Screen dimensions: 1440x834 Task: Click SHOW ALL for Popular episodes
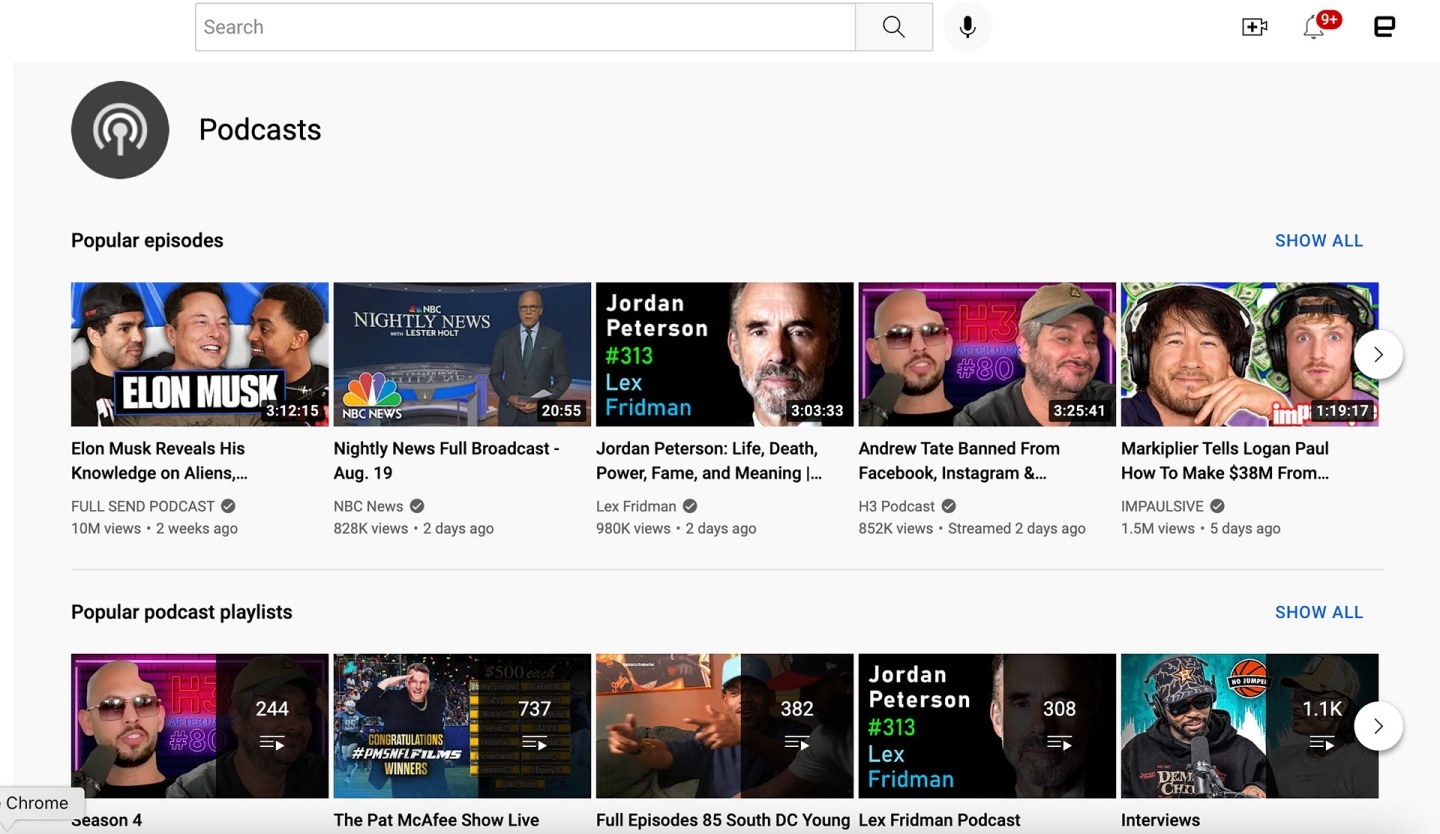click(x=1318, y=240)
